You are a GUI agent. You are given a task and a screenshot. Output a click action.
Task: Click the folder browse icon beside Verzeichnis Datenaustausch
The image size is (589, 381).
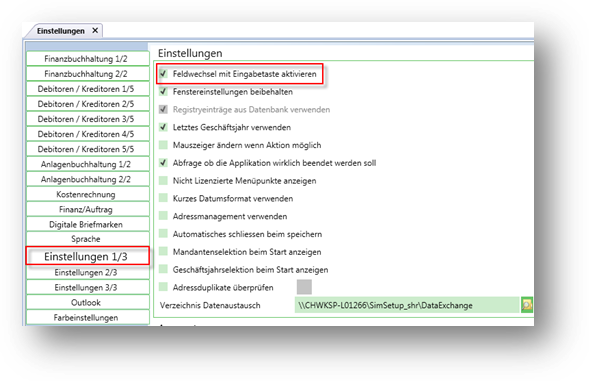coord(527,305)
